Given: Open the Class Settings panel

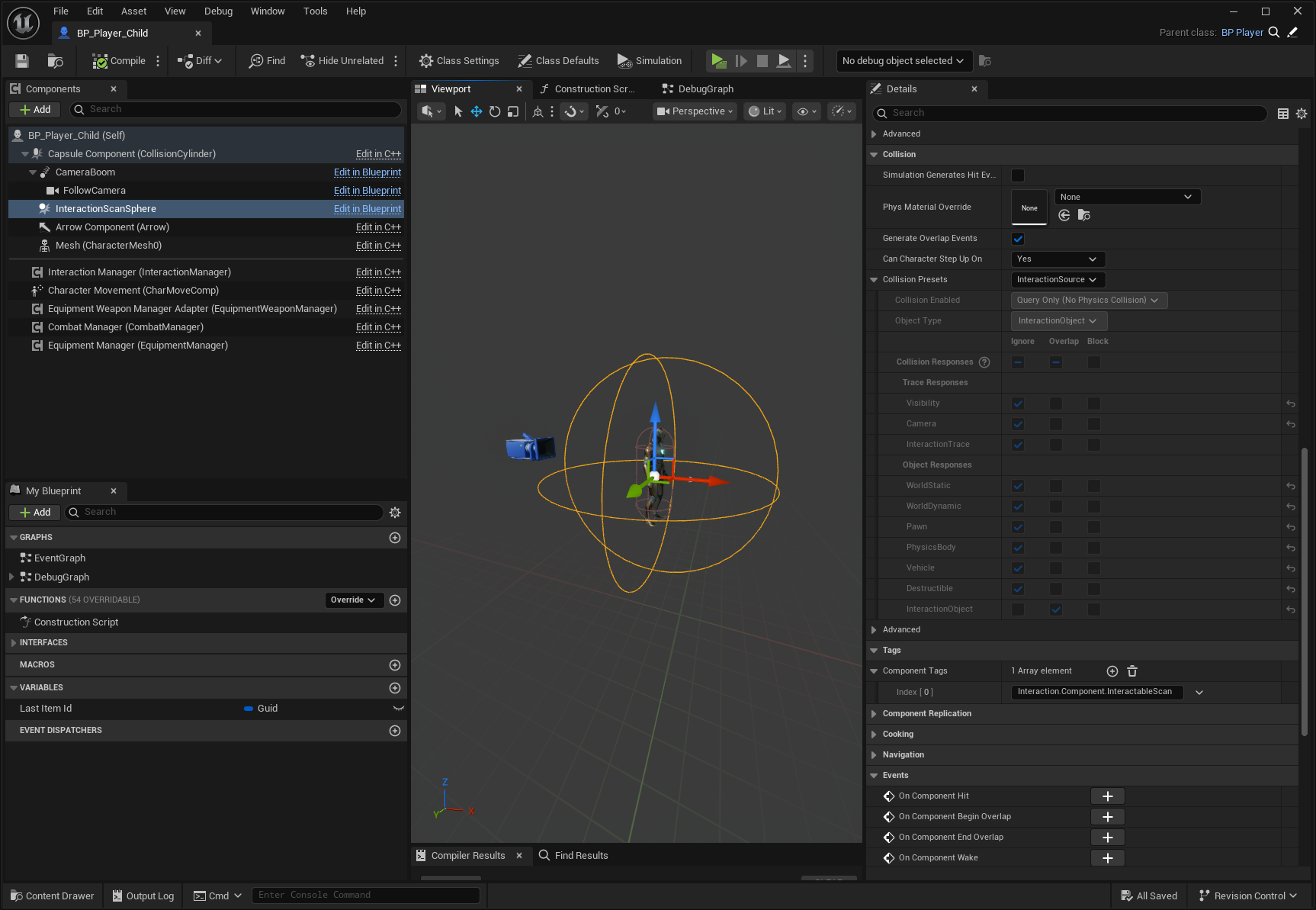Looking at the screenshot, I should (x=458, y=60).
